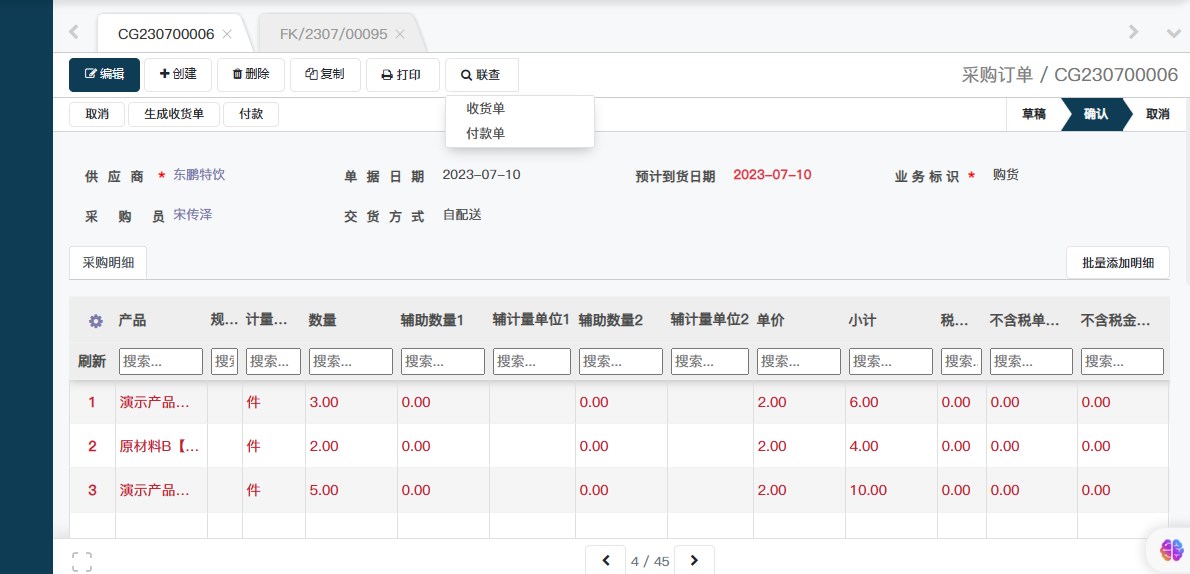The image size is (1190, 574).
Task: Click the gear icon in table header
Action: [96, 321]
